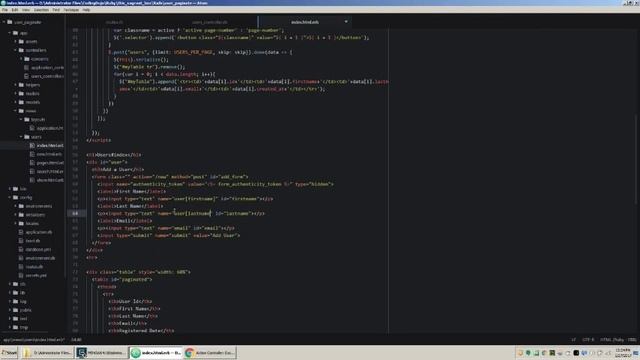Screen dimensions: 640x360
Task: Open the Find menu
Action: tap(56, 10)
